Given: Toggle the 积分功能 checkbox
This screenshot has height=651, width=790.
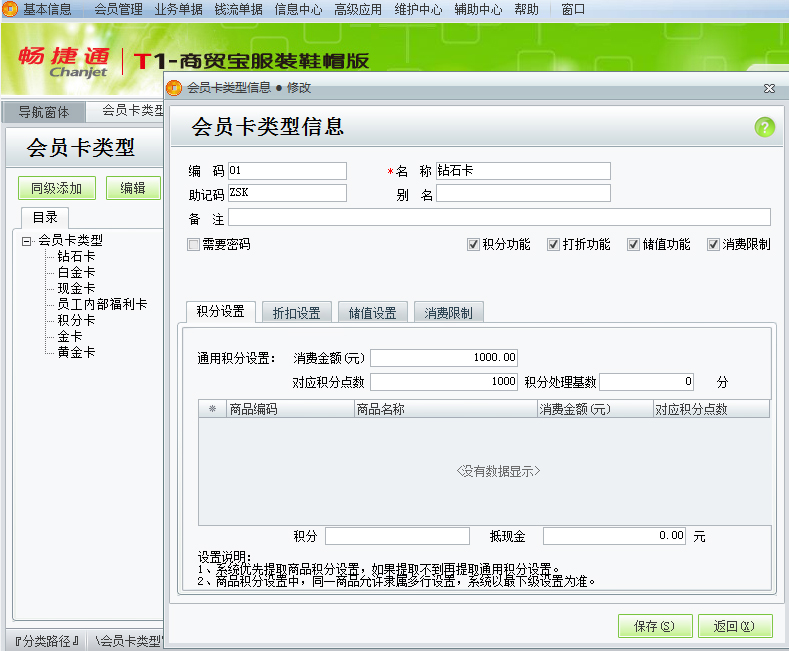Looking at the screenshot, I should coord(473,245).
